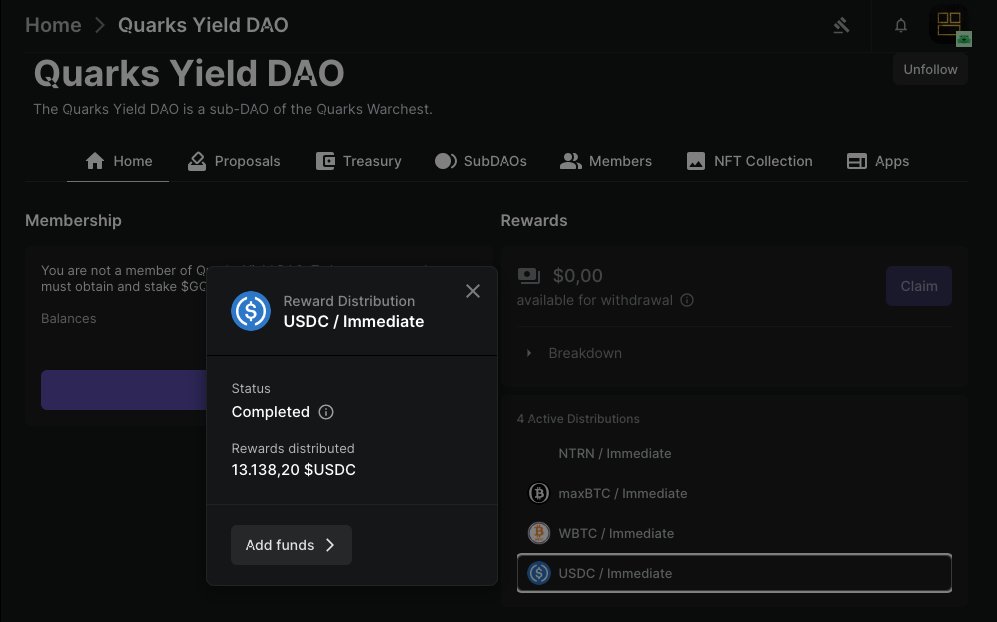Viewport: 997px width, 622px height.
Task: Click the Proposals tab ballot icon
Action: (x=197, y=161)
